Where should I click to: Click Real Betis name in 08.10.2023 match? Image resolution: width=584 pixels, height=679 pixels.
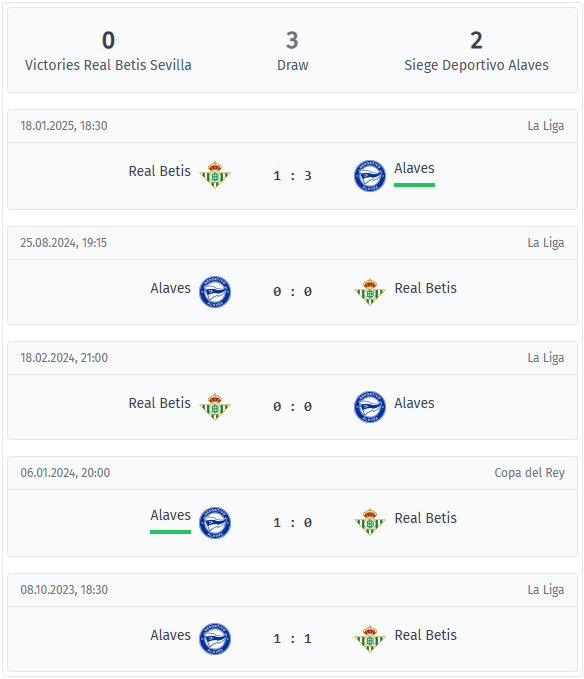click(426, 635)
